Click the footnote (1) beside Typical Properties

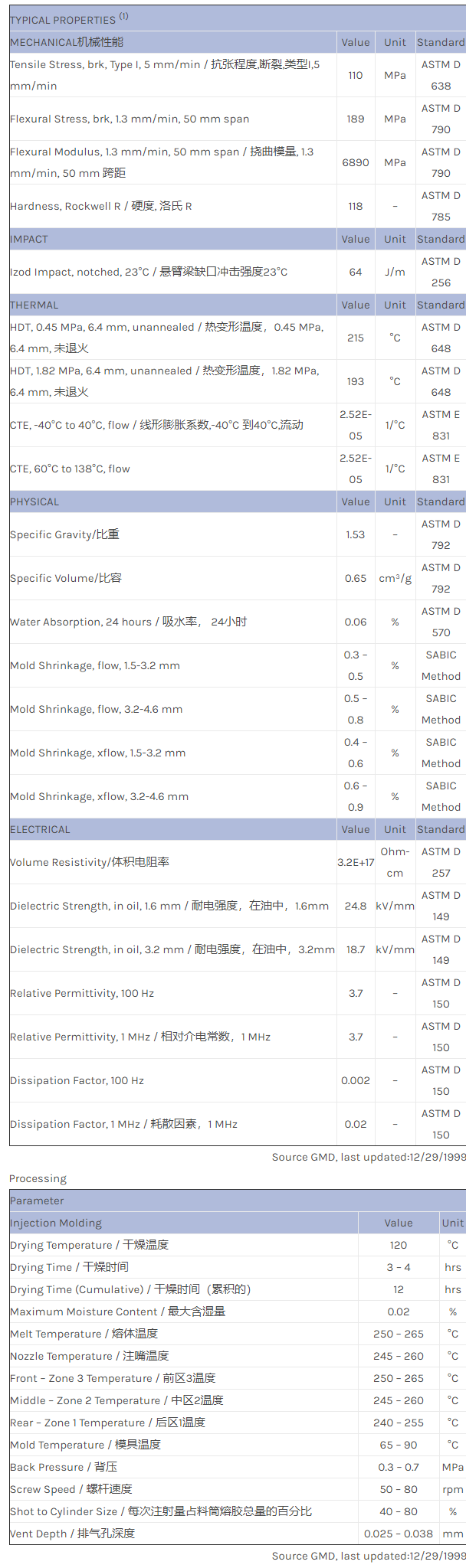point(123,16)
